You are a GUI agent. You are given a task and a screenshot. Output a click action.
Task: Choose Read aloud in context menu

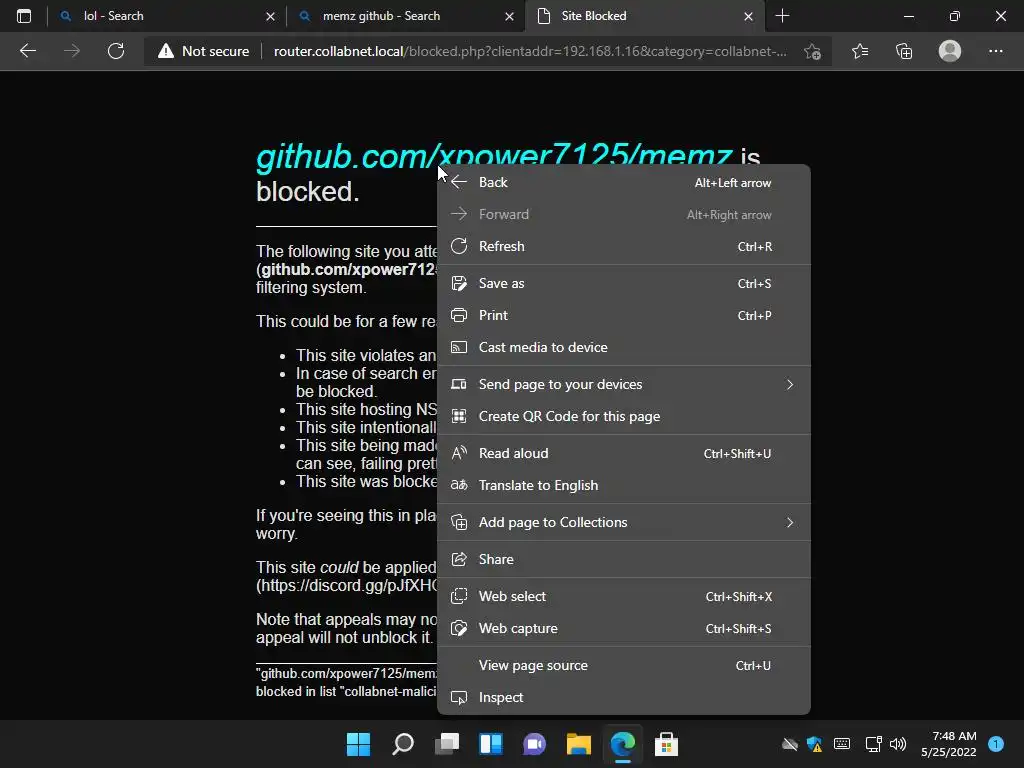624,453
